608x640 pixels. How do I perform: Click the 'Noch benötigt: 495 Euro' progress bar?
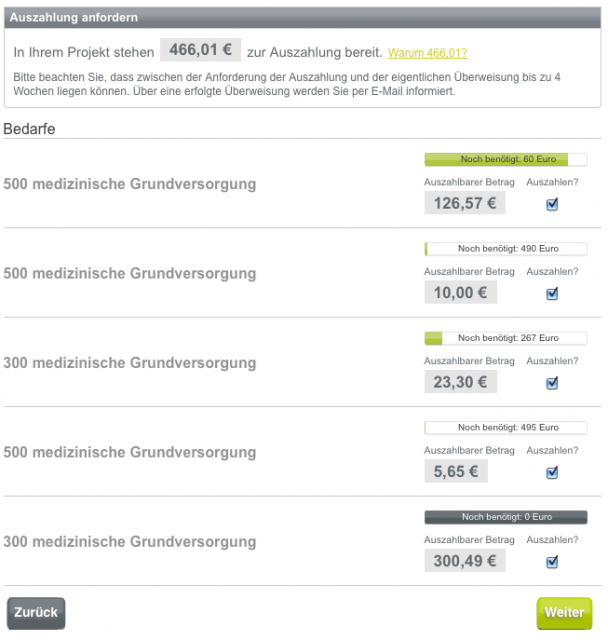click(506, 427)
